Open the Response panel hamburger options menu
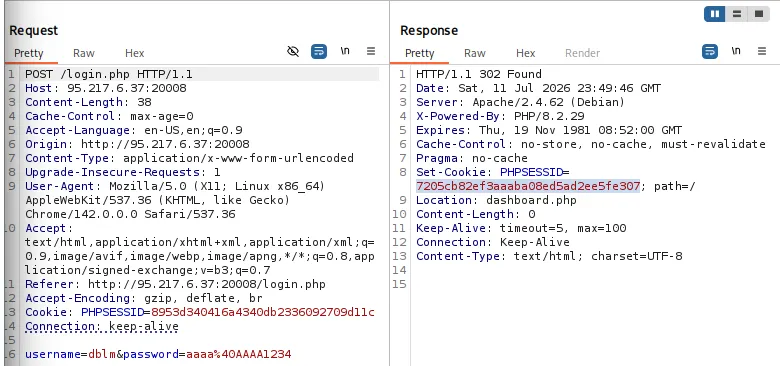Viewport: 780px width, 366px height. tap(762, 51)
